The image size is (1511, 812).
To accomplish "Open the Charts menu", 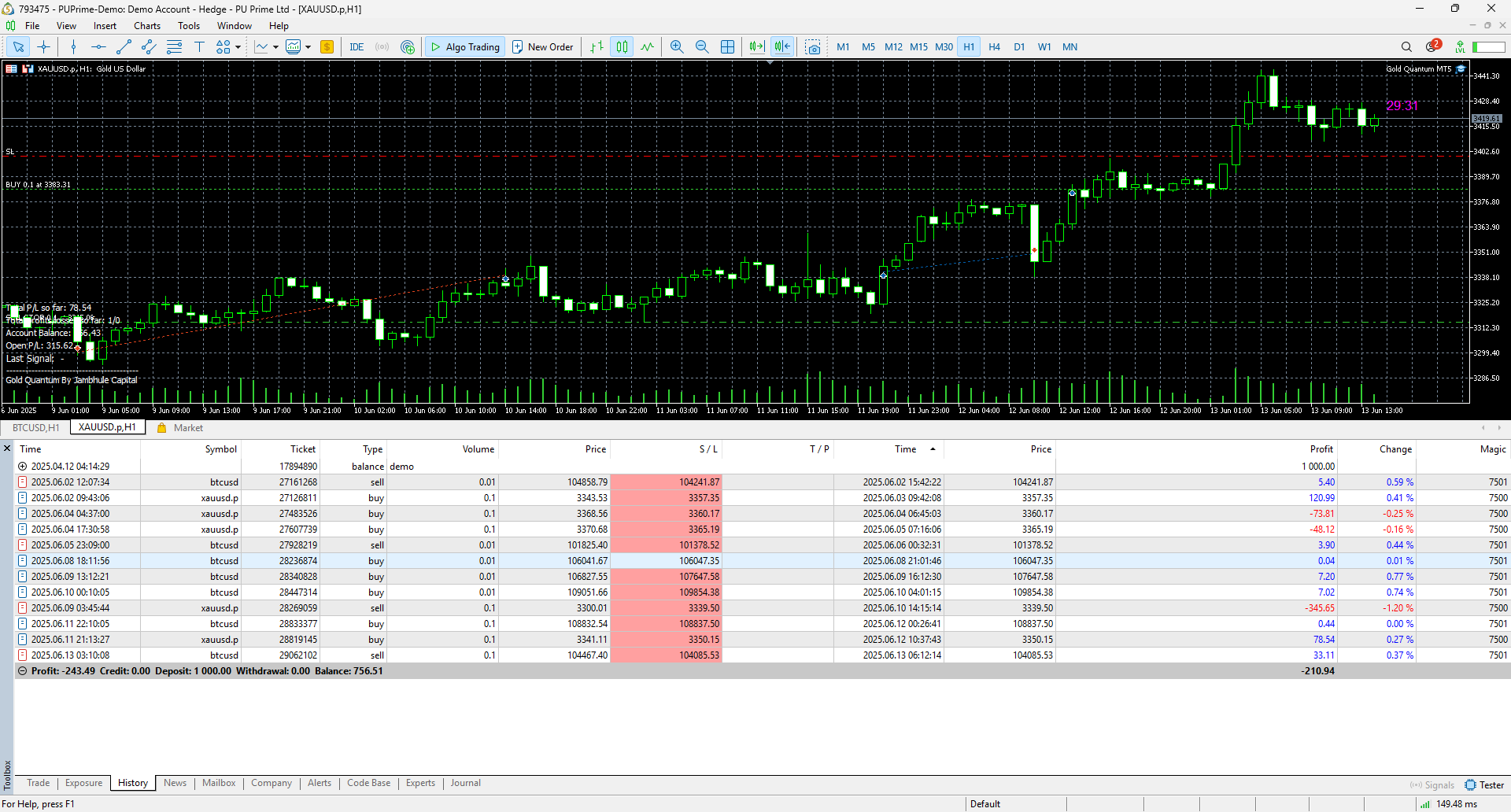I will tap(147, 26).
